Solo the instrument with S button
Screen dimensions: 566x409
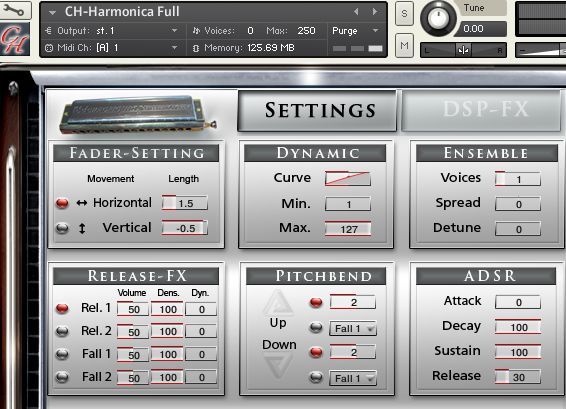click(x=404, y=14)
